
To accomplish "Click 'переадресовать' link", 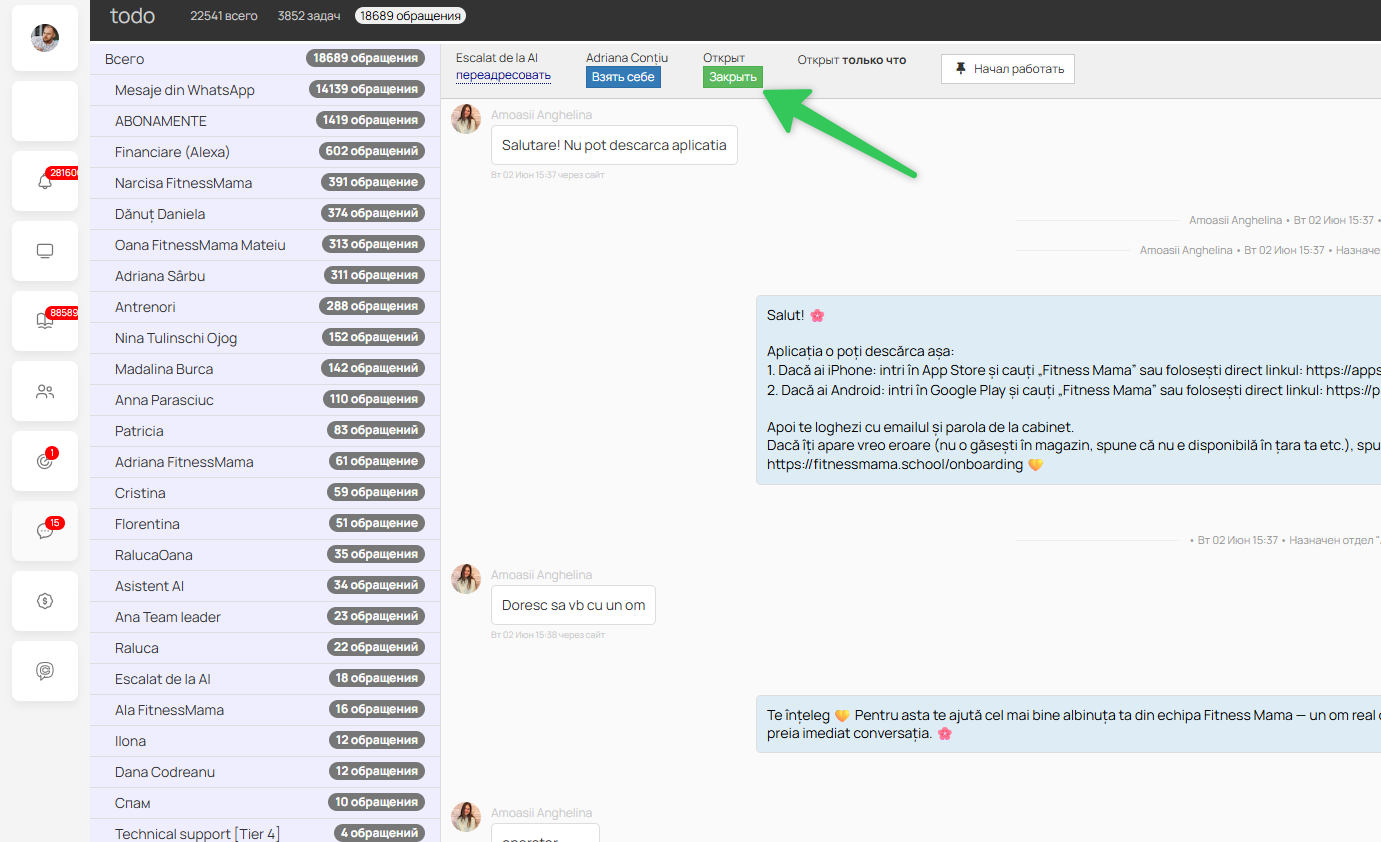I will click(x=503, y=75).
